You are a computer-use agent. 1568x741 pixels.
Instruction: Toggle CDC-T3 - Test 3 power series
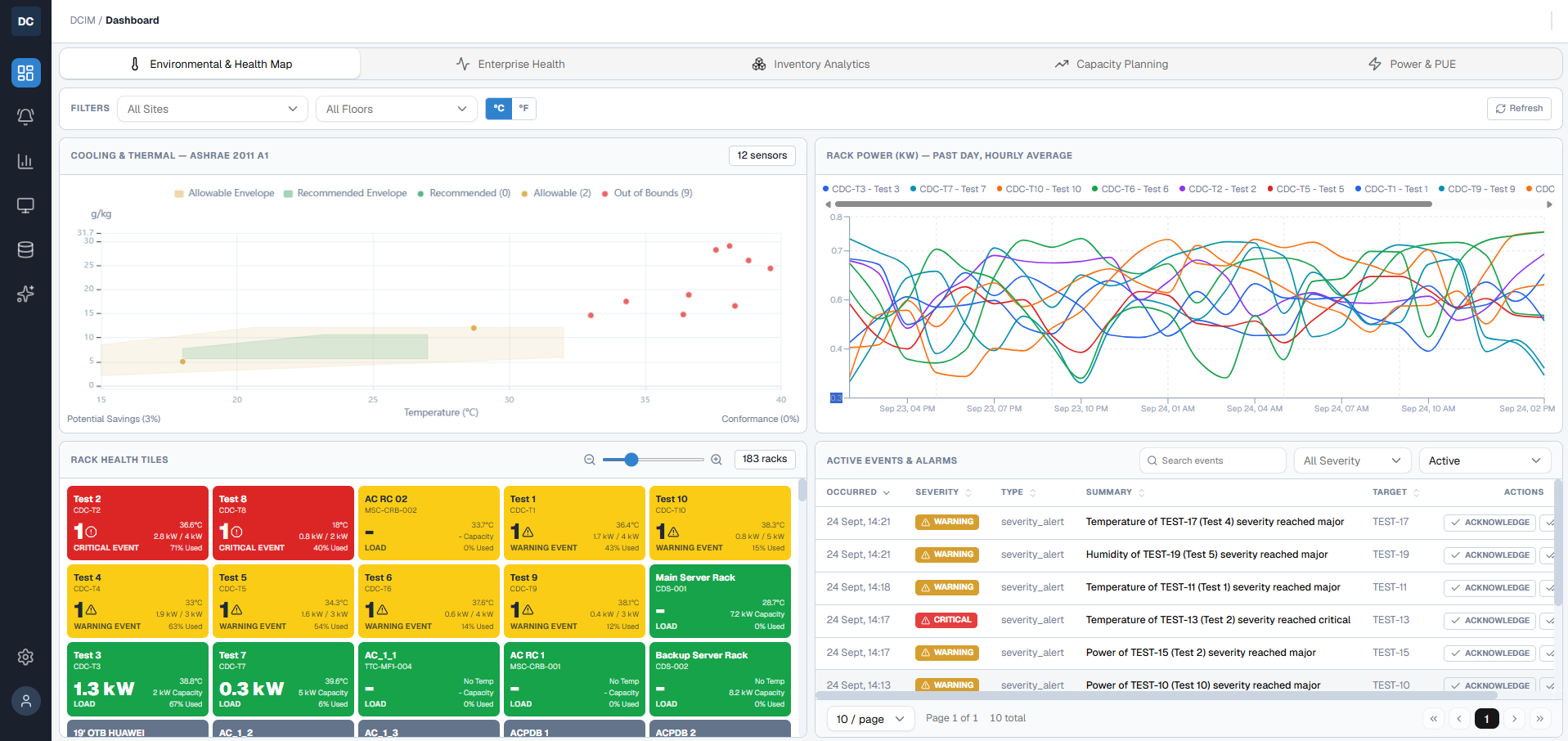click(861, 189)
